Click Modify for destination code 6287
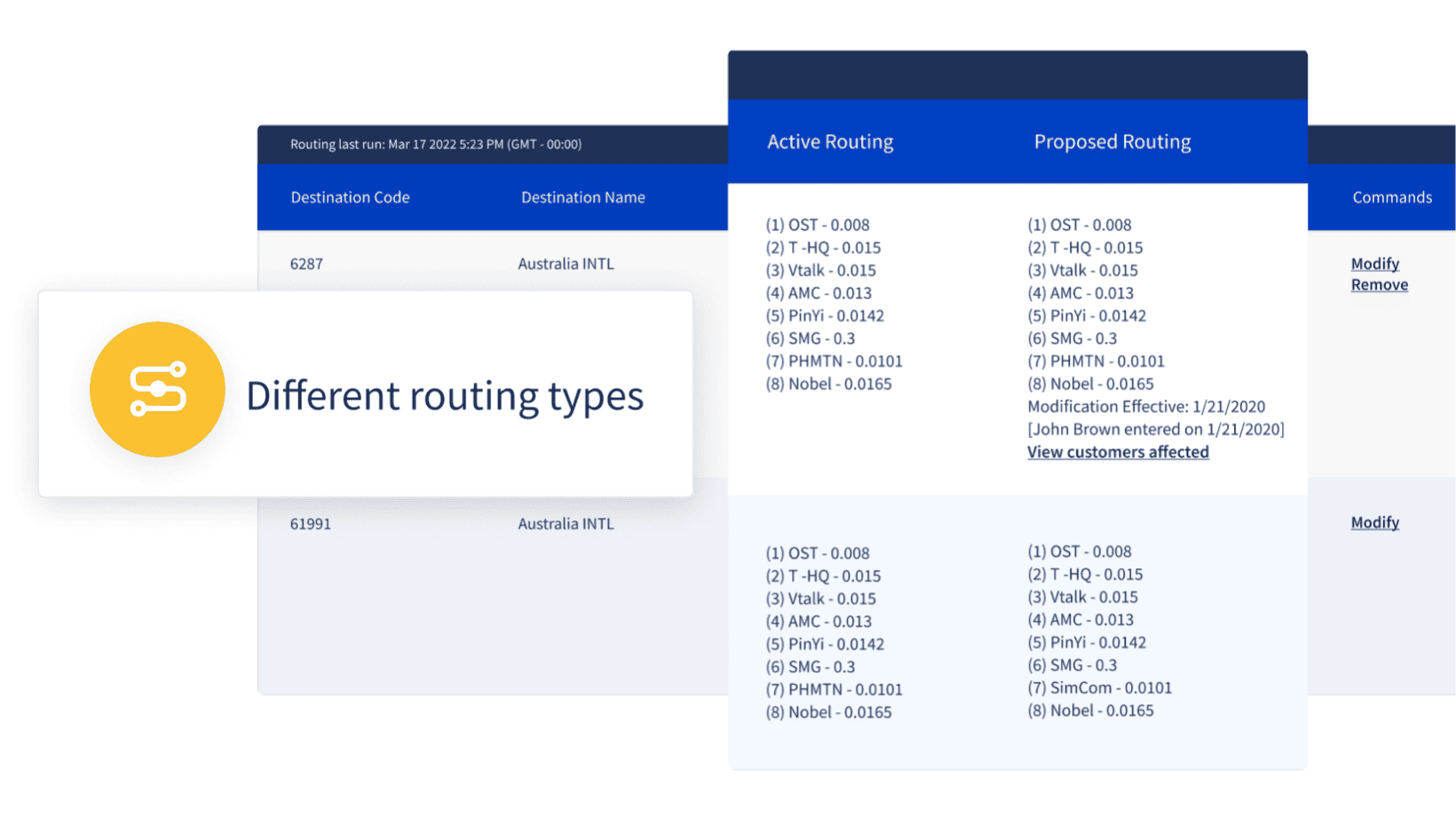Image resolution: width=1456 pixels, height=817 pixels. (x=1374, y=264)
